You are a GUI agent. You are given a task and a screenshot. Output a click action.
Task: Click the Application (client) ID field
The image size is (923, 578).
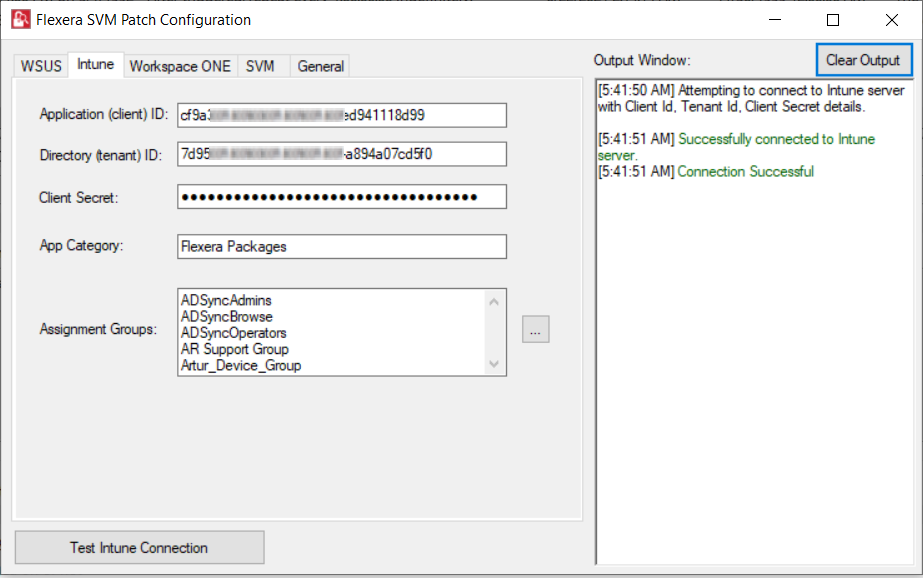coord(341,115)
